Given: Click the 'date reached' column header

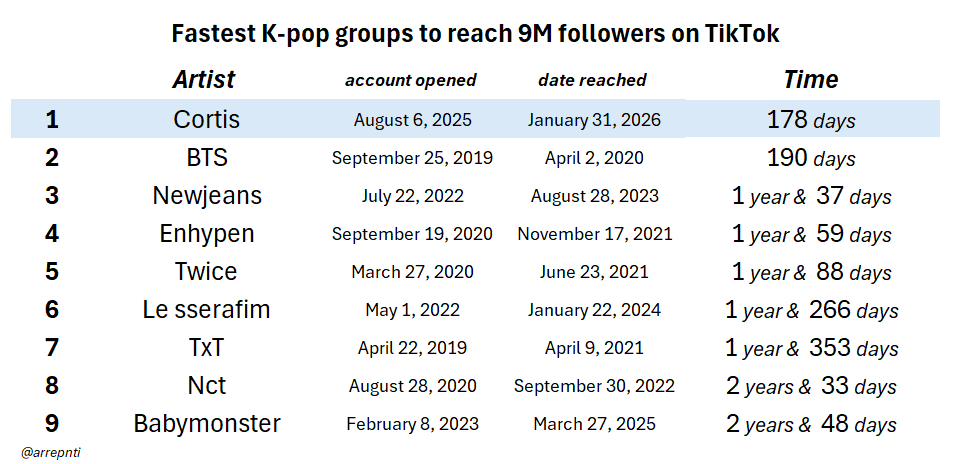Looking at the screenshot, I should pos(592,80).
